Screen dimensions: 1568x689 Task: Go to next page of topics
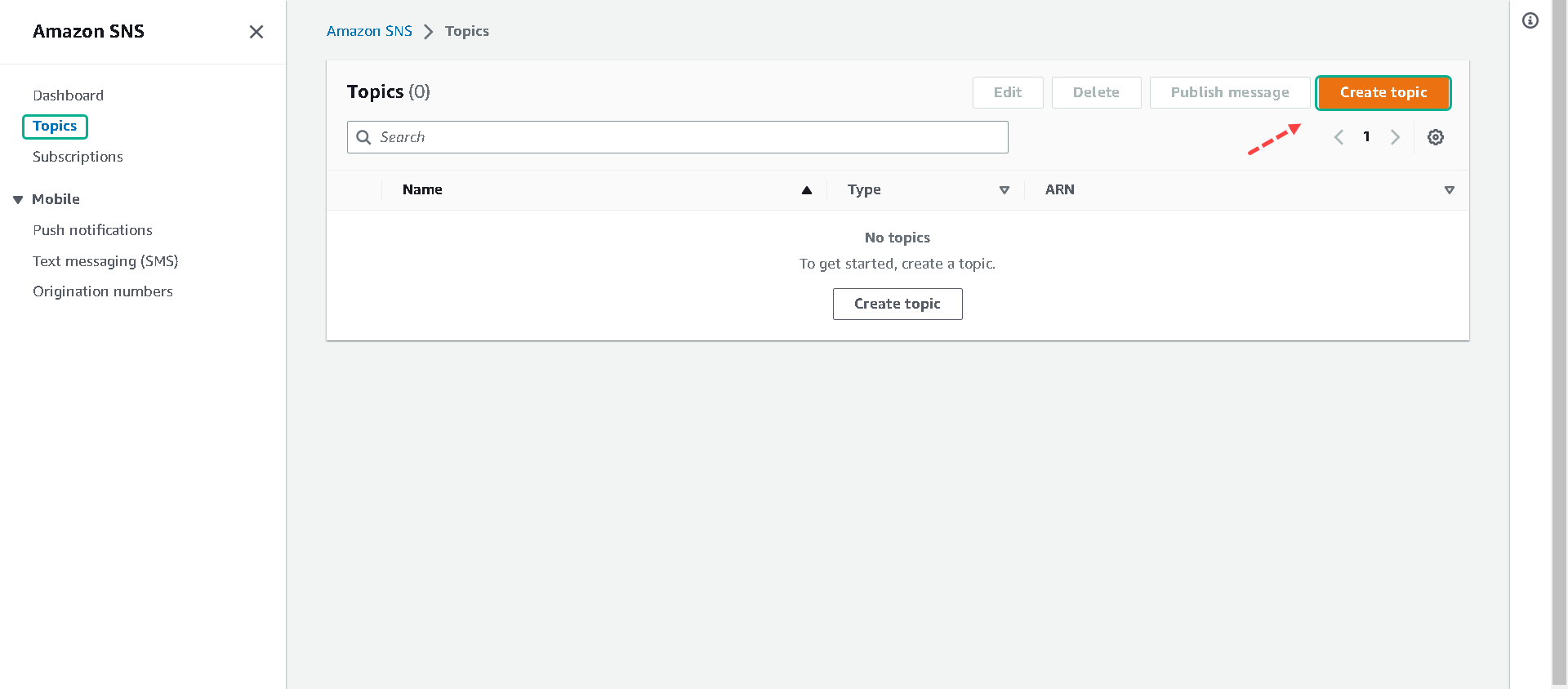point(1395,137)
